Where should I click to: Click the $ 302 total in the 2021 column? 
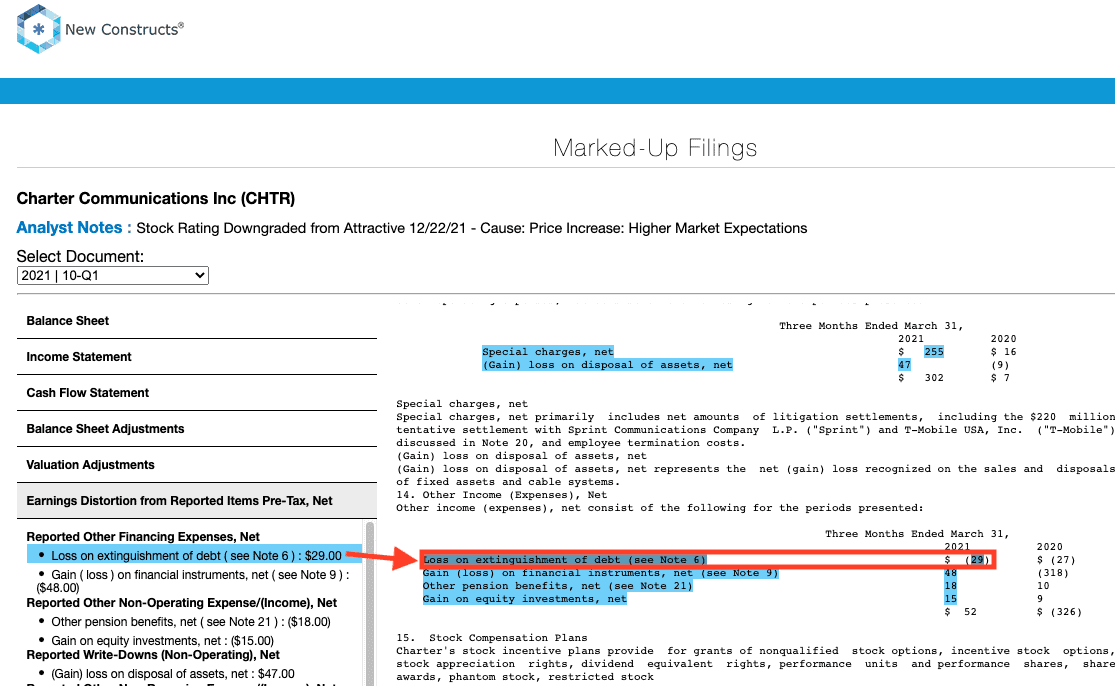[x=921, y=378]
